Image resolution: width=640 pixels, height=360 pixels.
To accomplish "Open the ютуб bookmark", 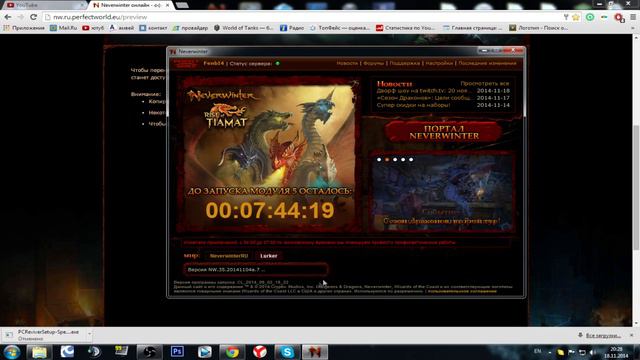I will (x=93, y=28).
